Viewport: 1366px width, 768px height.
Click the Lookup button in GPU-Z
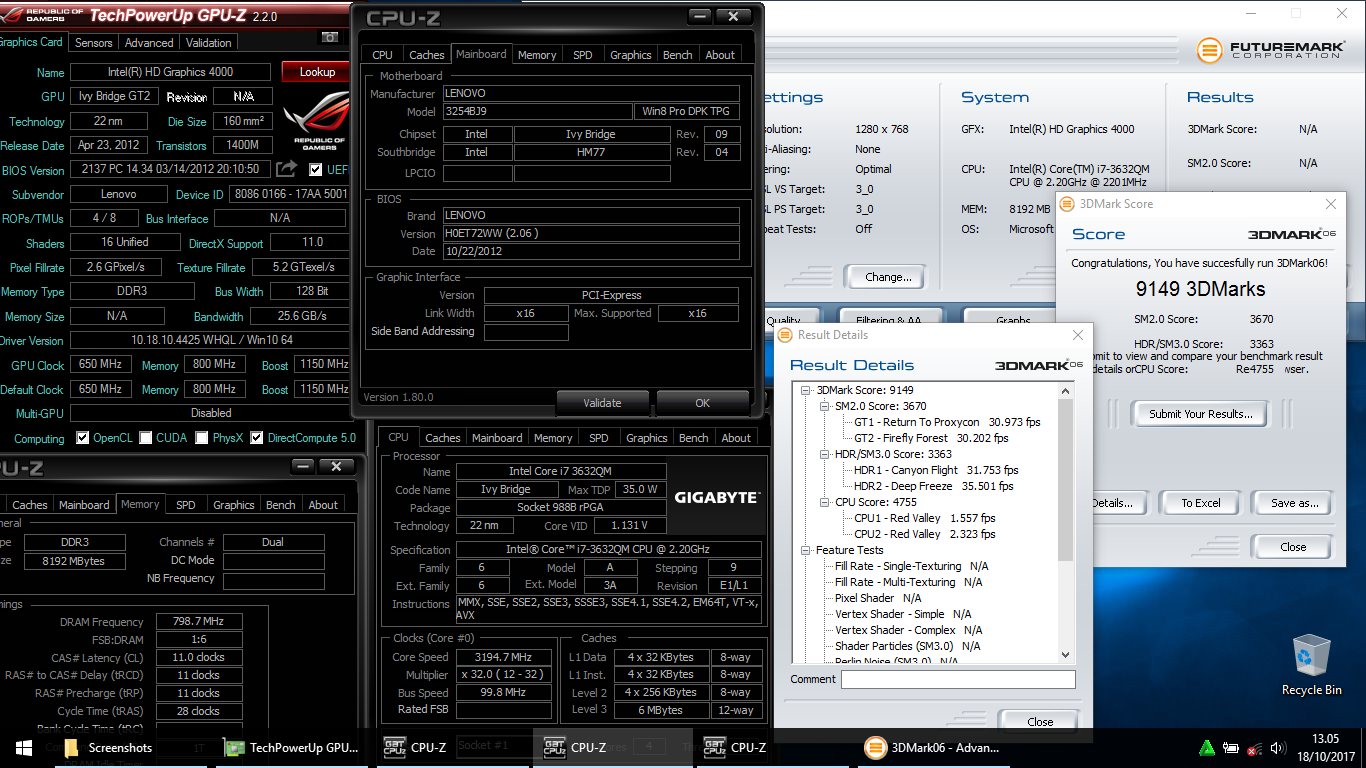coord(317,72)
